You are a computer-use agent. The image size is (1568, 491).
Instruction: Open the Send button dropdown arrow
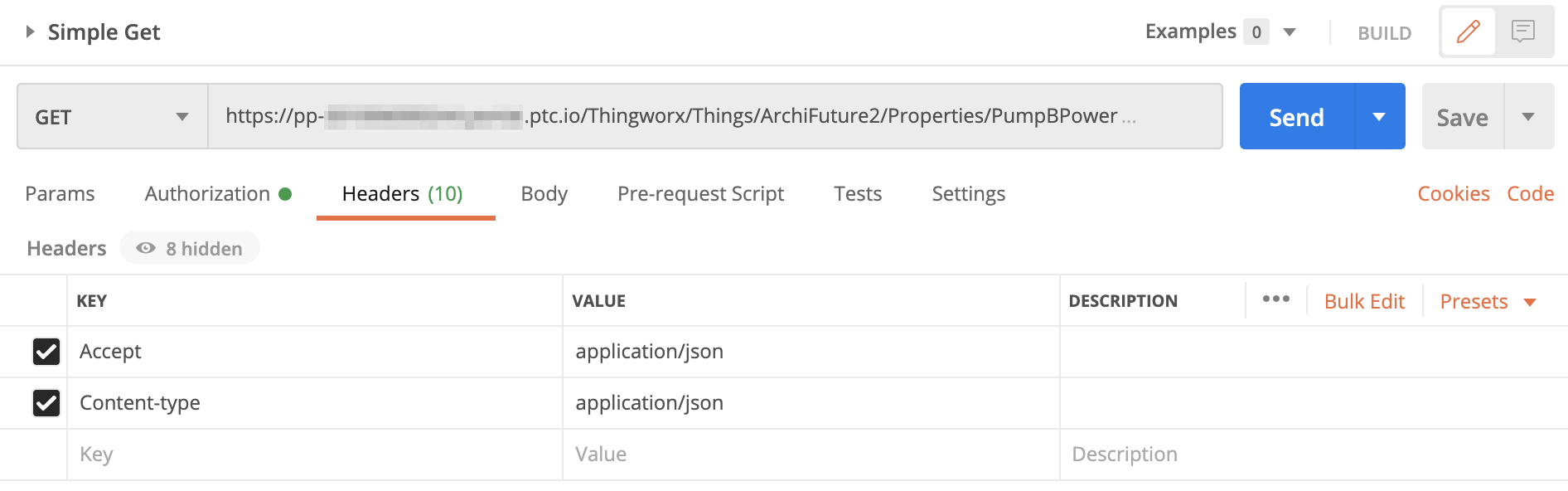(x=1379, y=117)
